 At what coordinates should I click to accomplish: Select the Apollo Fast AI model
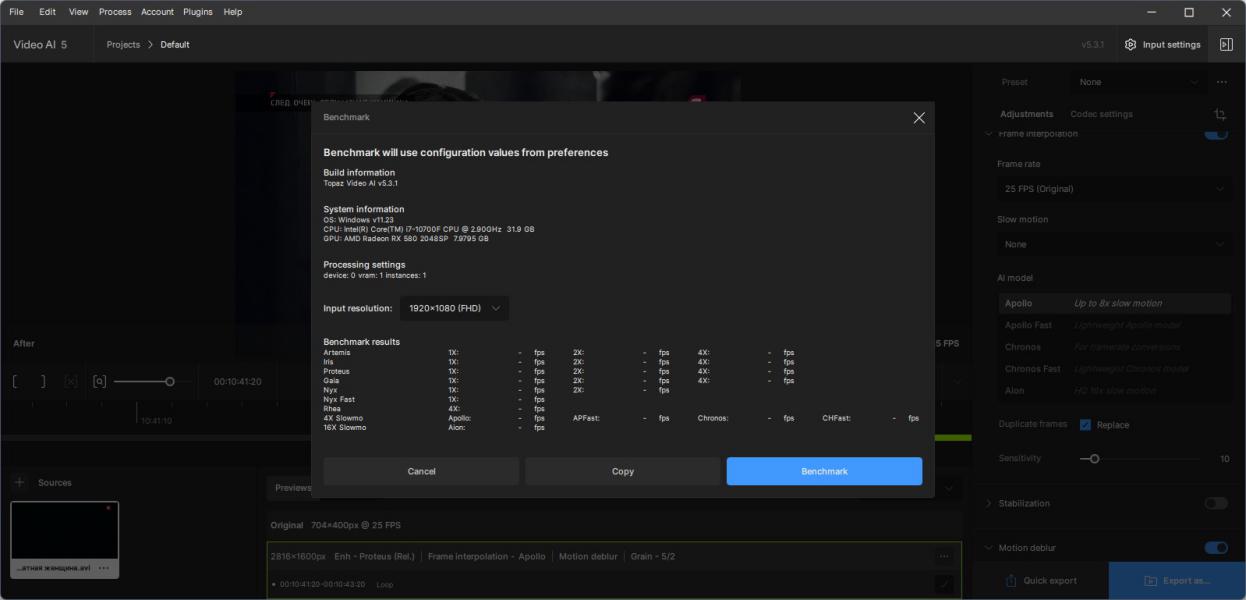[x=1114, y=325]
